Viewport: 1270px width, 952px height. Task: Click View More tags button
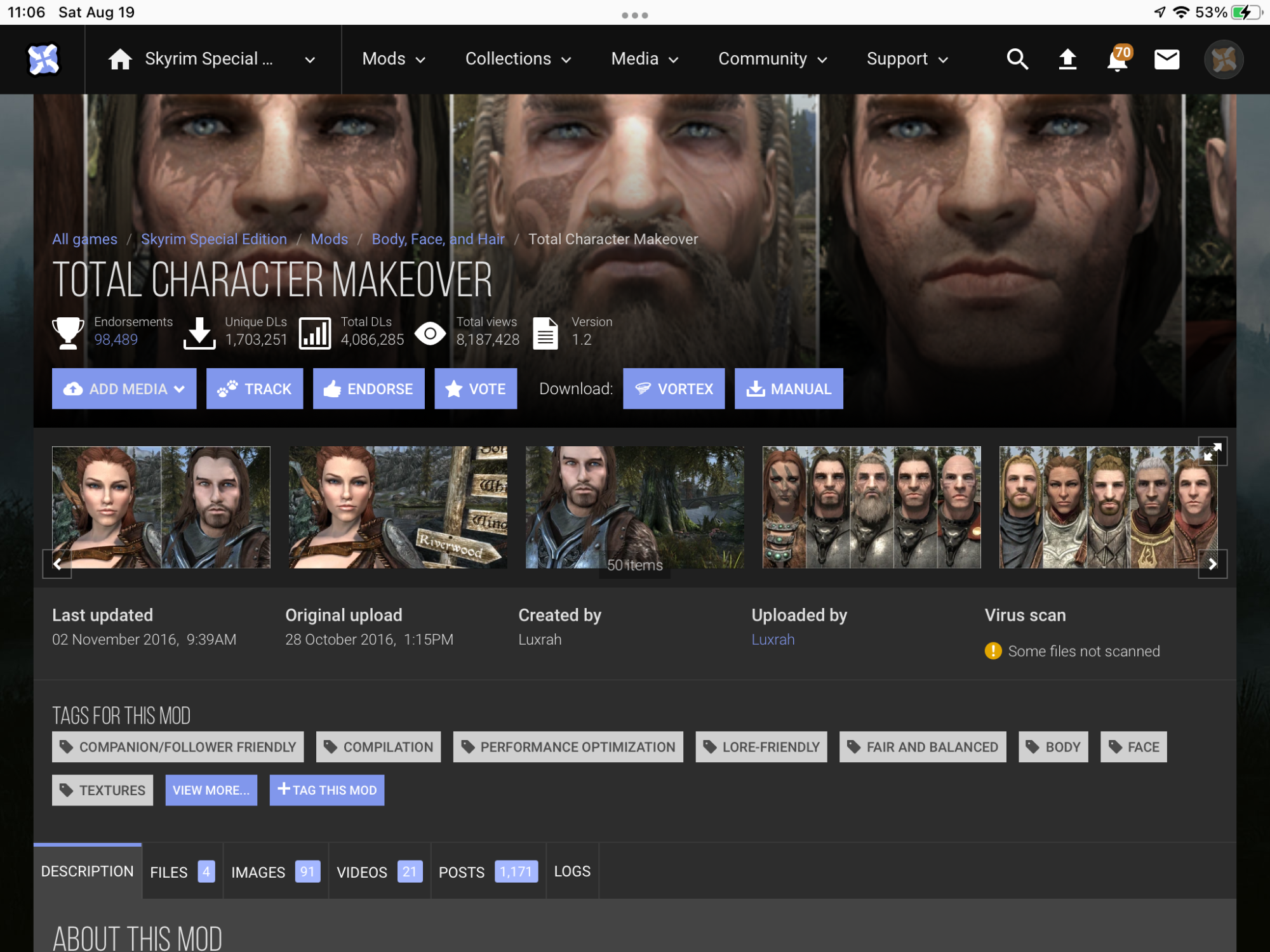click(211, 790)
